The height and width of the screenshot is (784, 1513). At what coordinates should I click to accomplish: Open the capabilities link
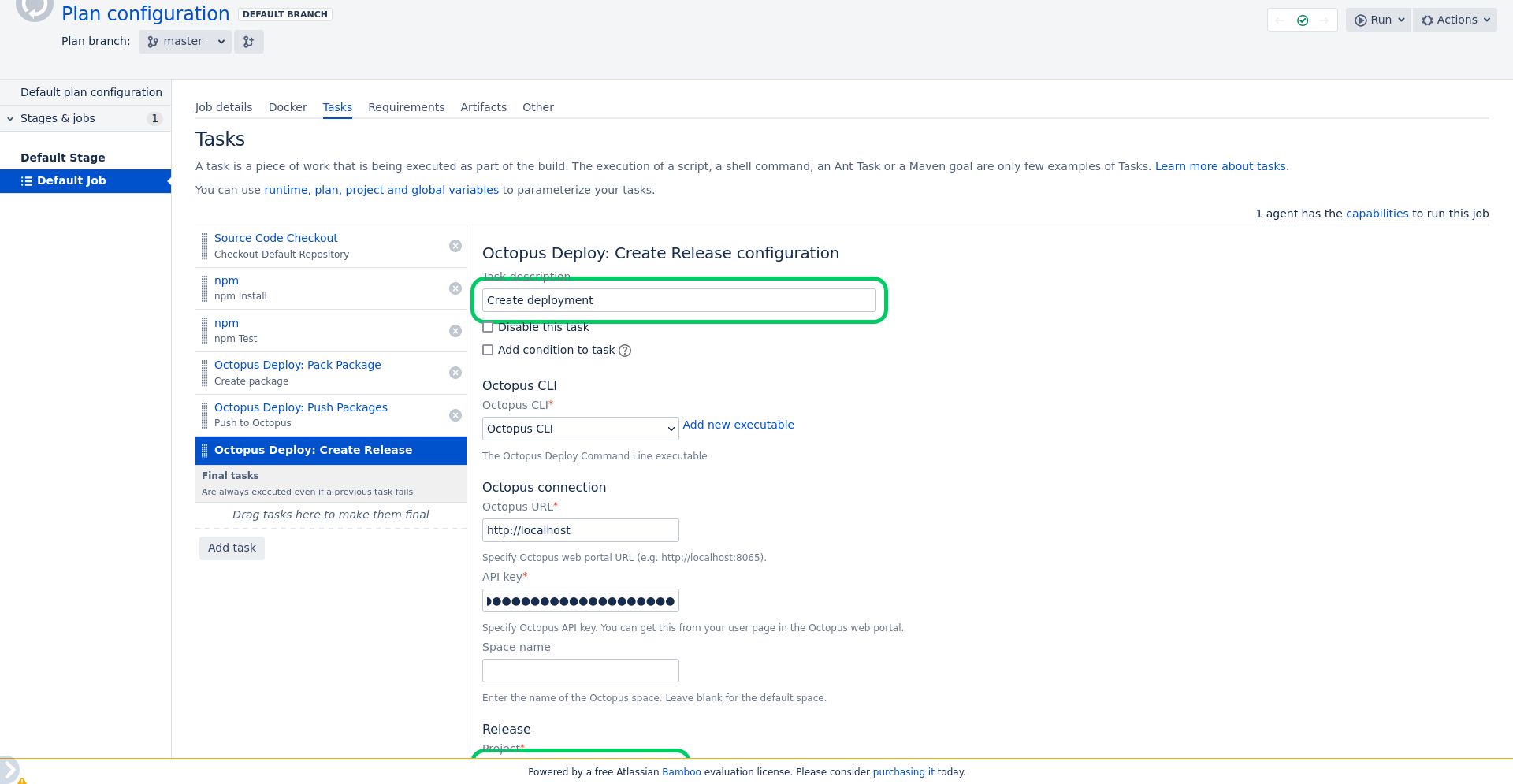1377,214
